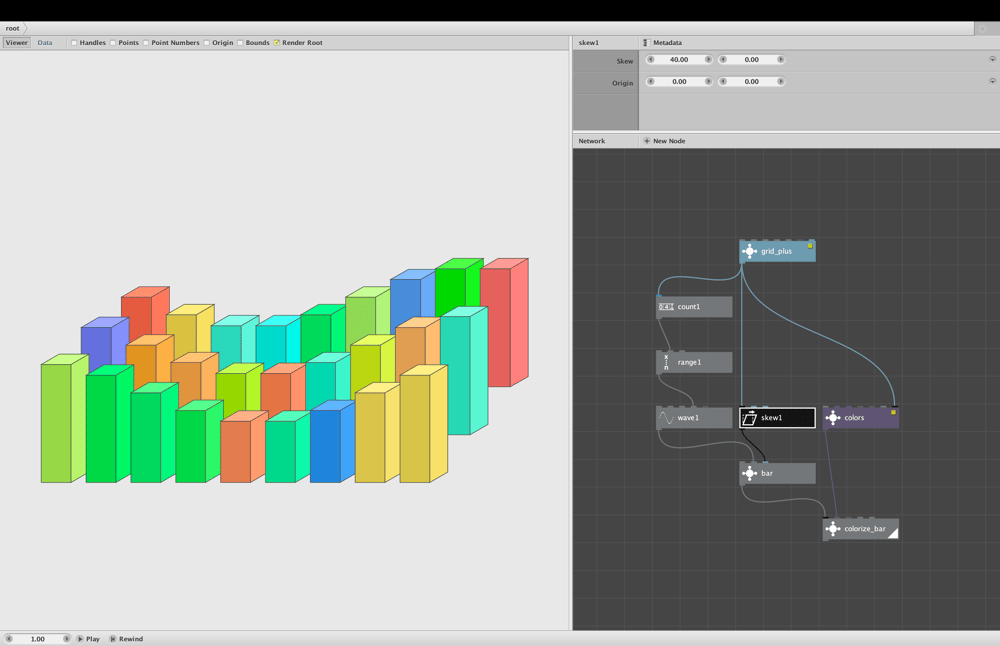Decrease Origin X value with left arrow

651,81
